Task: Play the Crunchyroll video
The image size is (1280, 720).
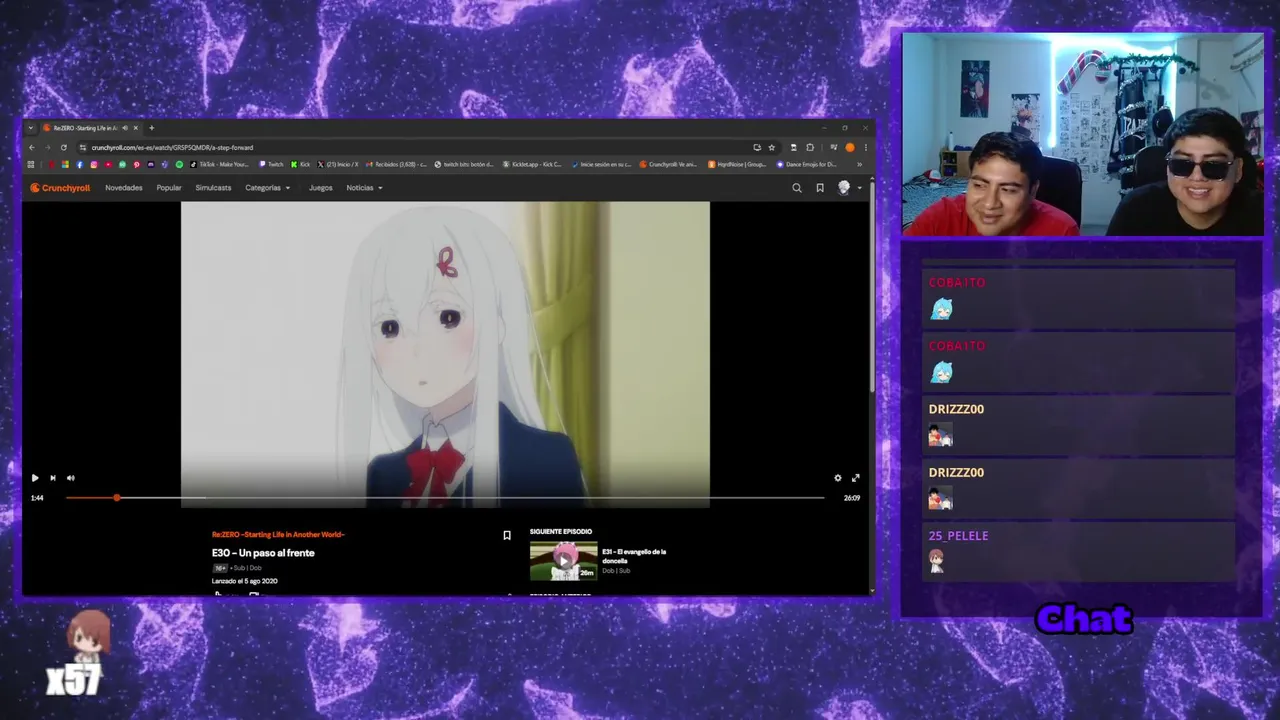Action: tap(35, 478)
